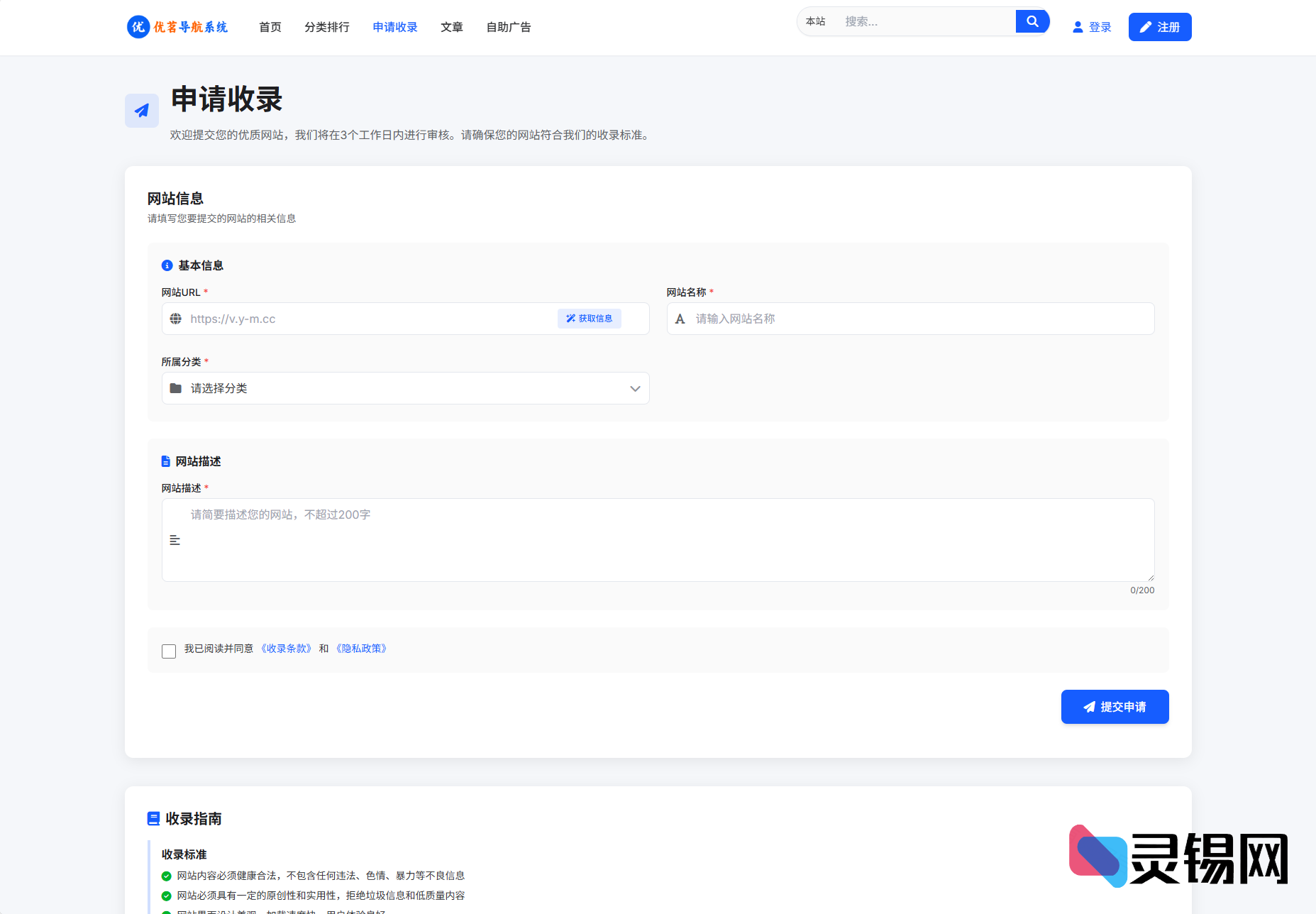Viewport: 1316px width, 914px height.
Task: Click the globe icon in URL field
Action: click(x=176, y=319)
